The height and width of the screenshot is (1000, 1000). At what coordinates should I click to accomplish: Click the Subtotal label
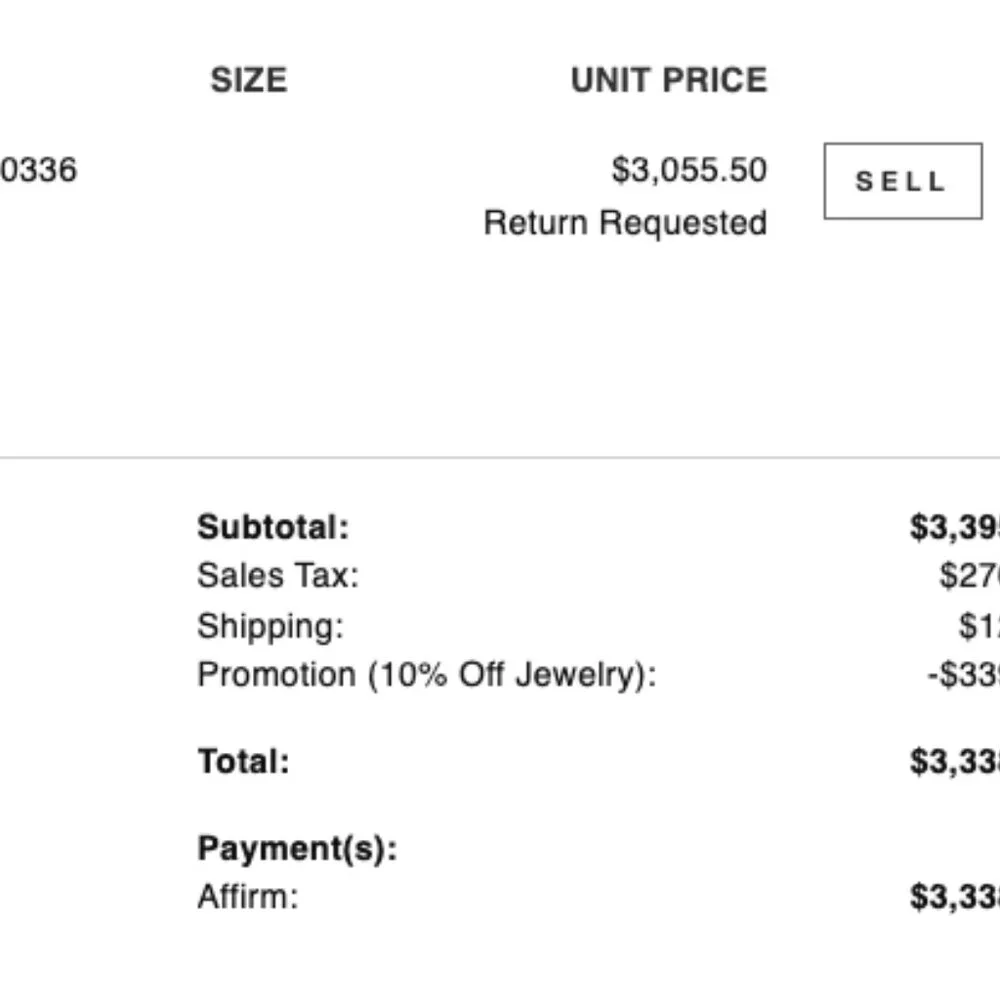(273, 527)
